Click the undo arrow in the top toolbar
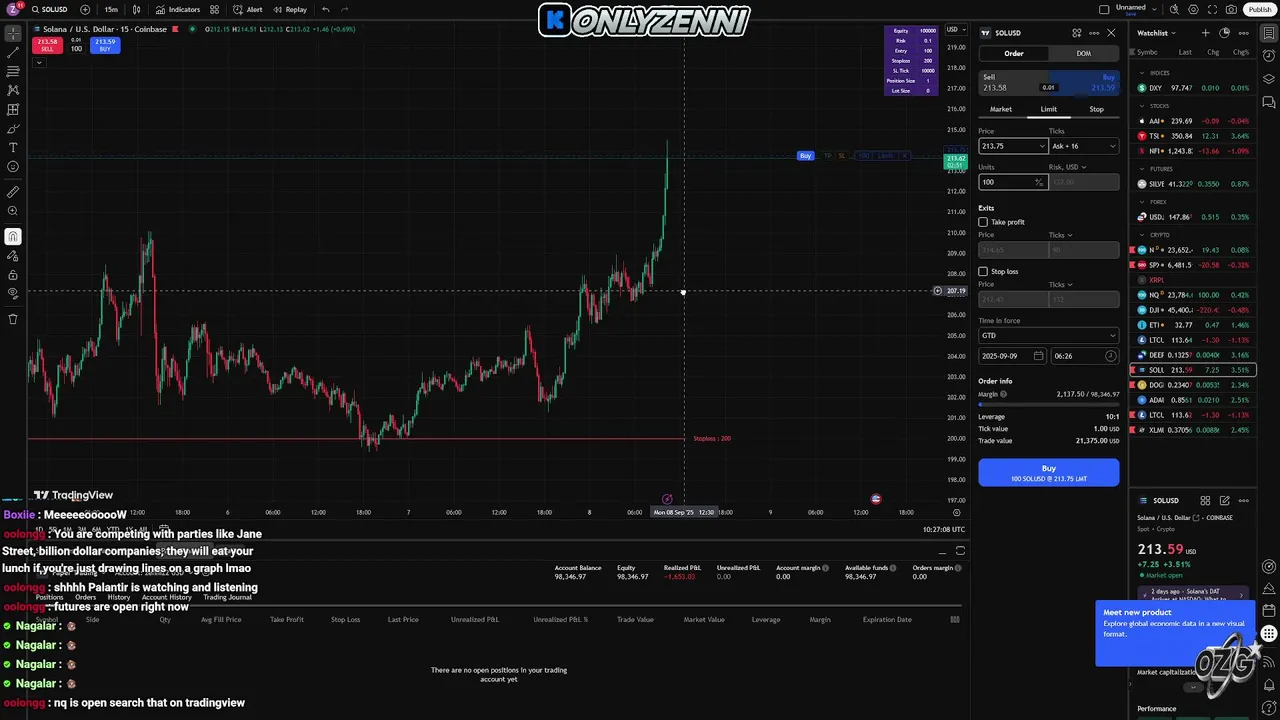 [x=326, y=9]
